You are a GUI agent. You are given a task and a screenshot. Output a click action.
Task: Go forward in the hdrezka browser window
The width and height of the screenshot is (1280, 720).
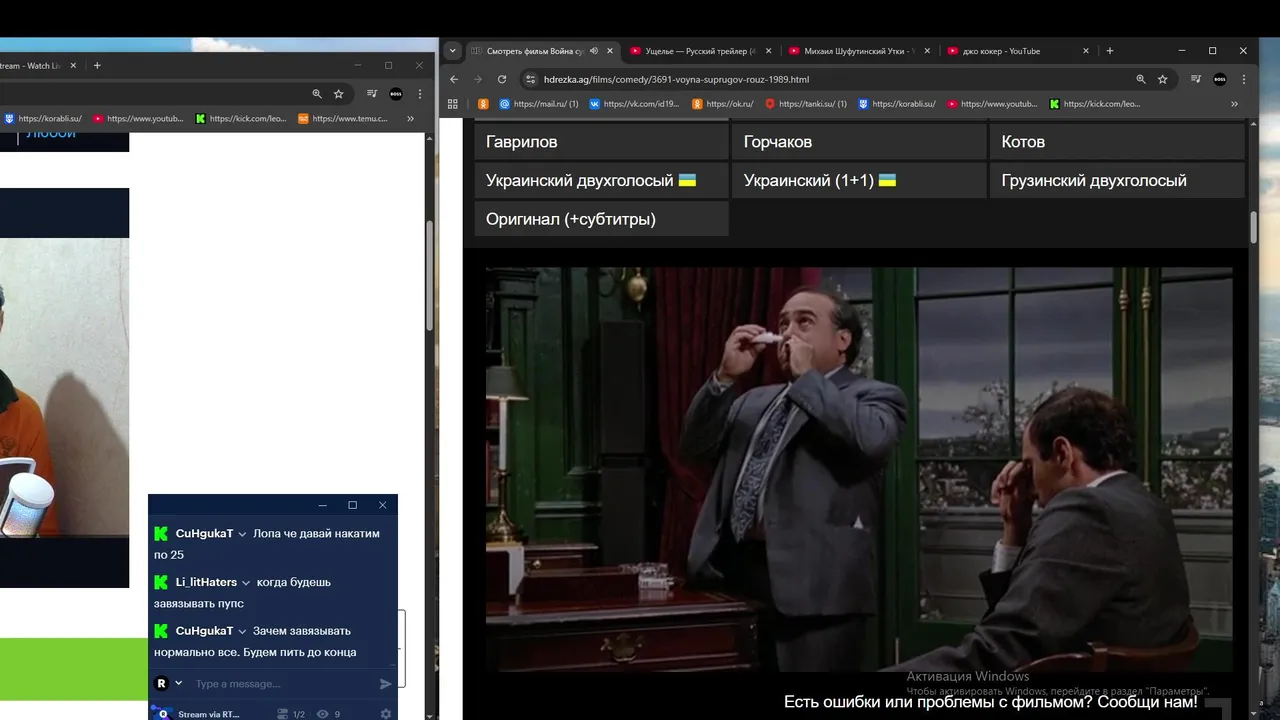(478, 79)
